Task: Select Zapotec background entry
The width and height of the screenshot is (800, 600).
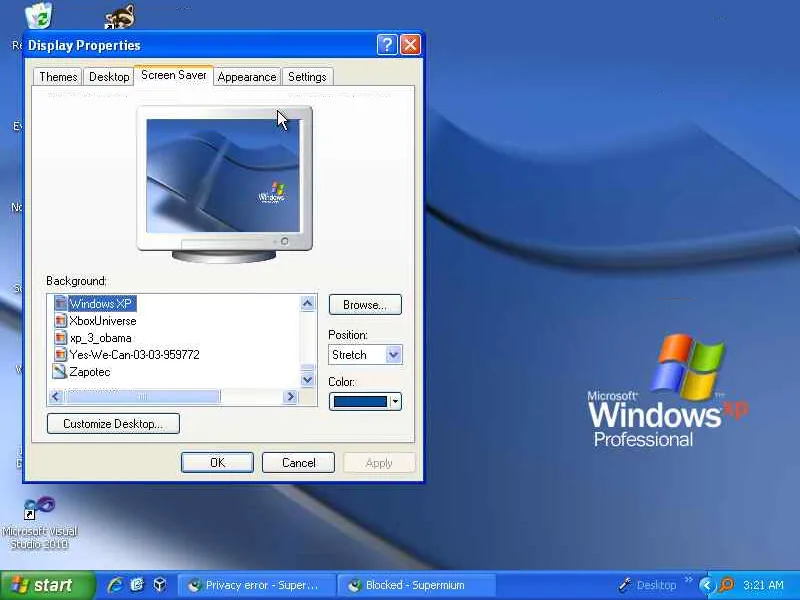Action: pos(90,371)
